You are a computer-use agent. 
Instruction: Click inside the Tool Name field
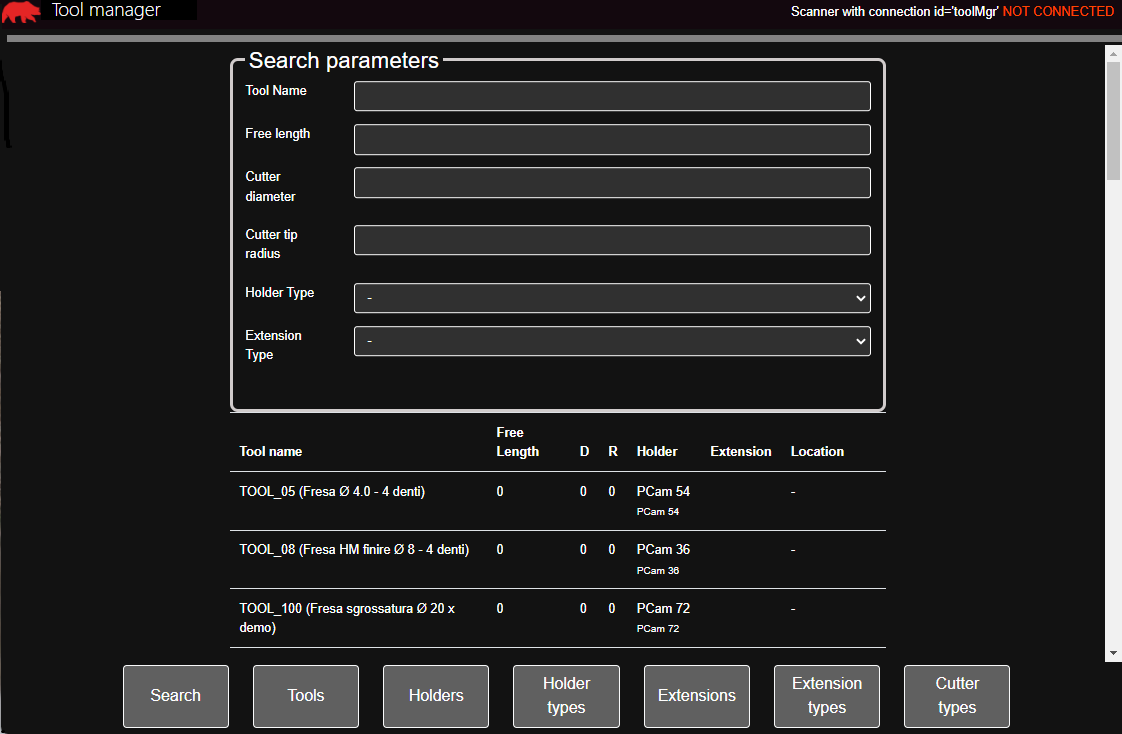tap(612, 96)
